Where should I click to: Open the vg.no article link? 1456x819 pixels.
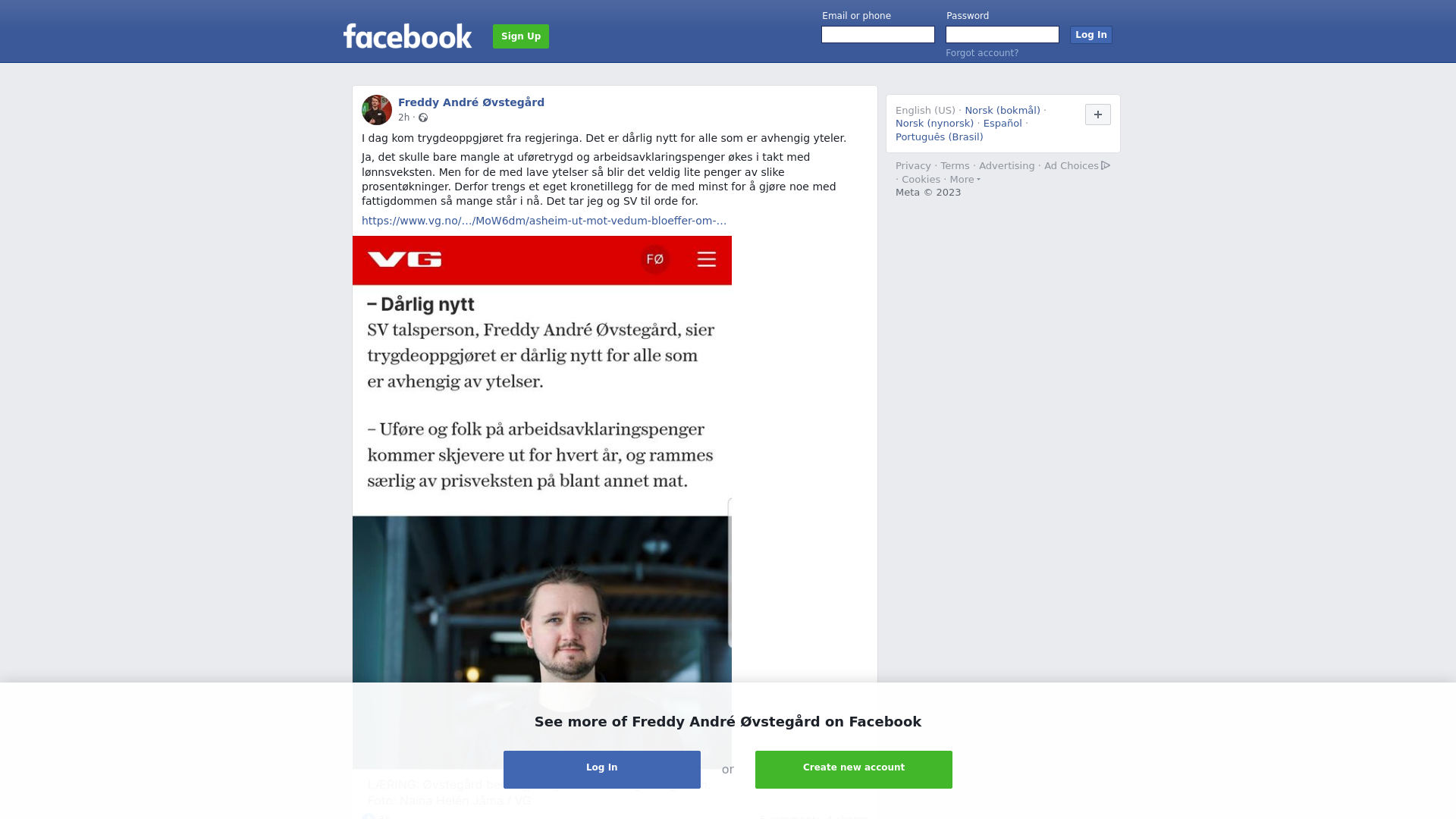click(544, 221)
